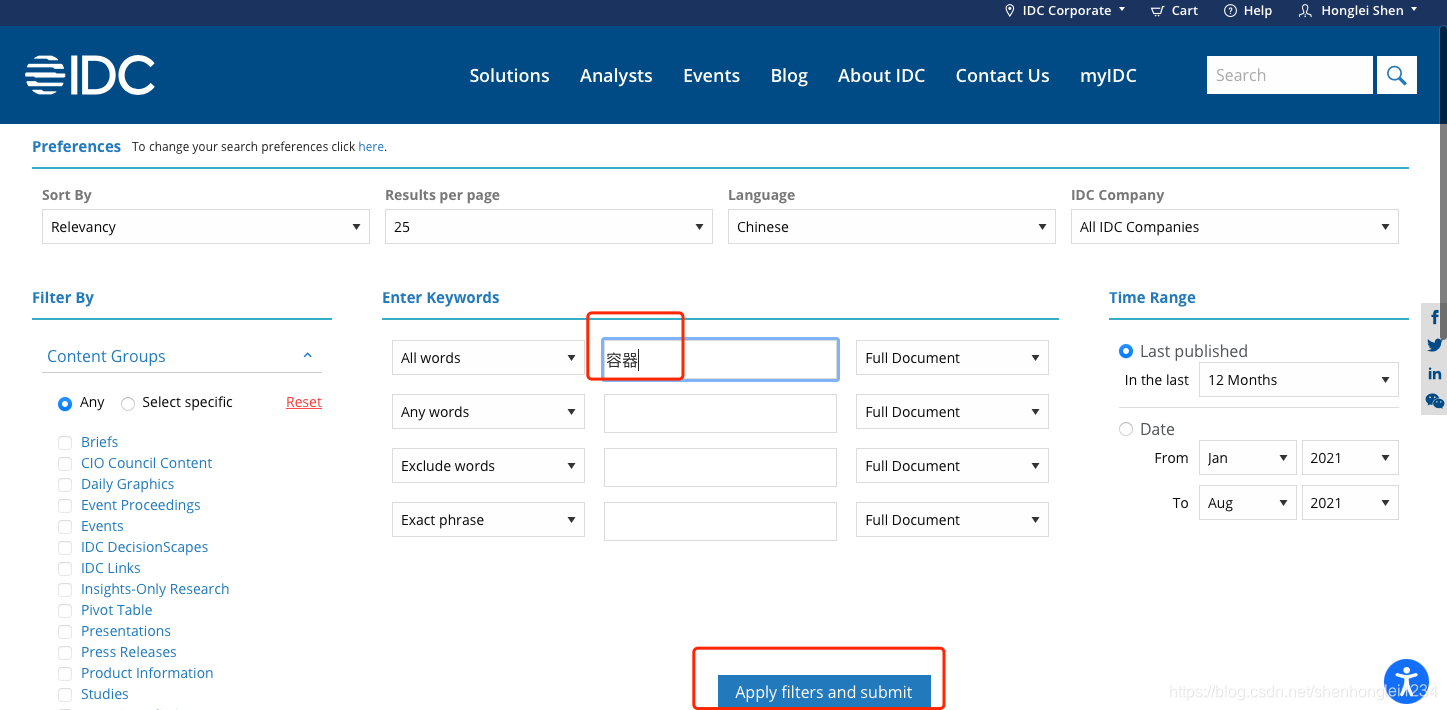1447x710 pixels.
Task: Click the Any words keyword field
Action: (x=720, y=413)
